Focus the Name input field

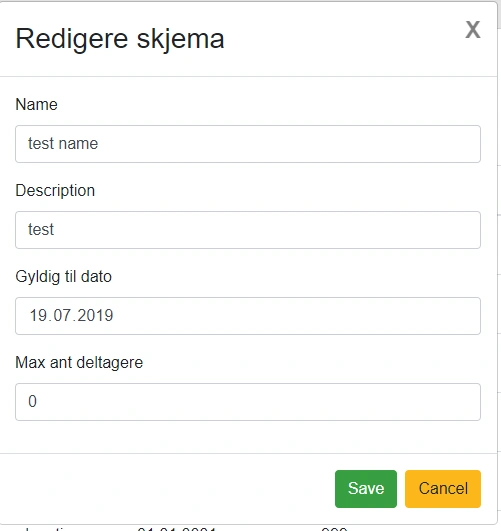click(x=248, y=144)
